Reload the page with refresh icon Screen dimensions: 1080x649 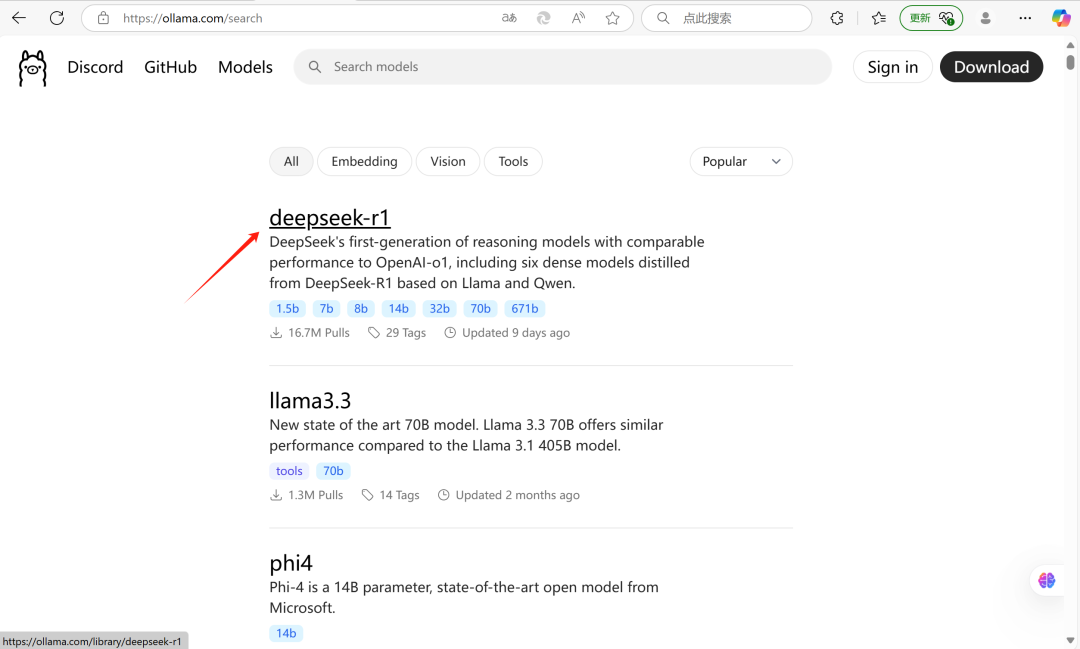click(x=56, y=18)
